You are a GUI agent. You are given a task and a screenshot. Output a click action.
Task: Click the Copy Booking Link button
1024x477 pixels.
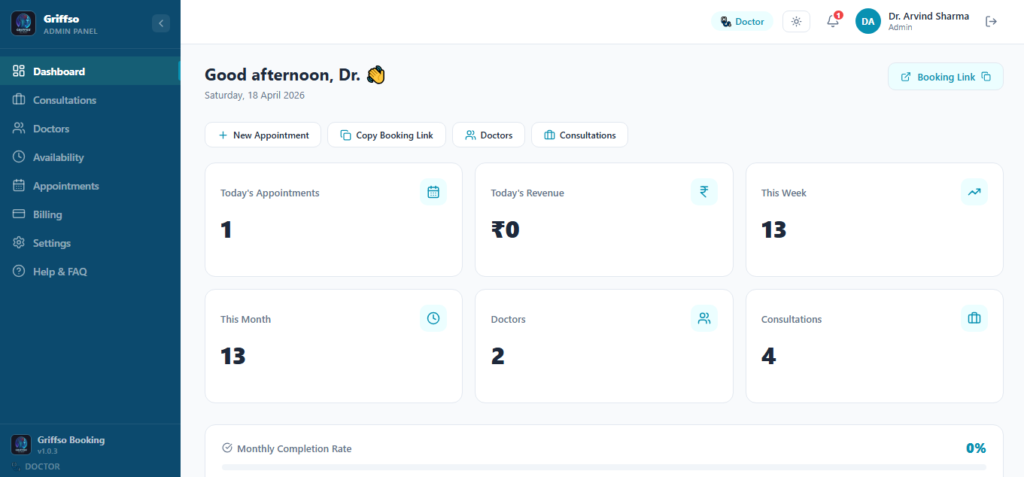pos(385,135)
